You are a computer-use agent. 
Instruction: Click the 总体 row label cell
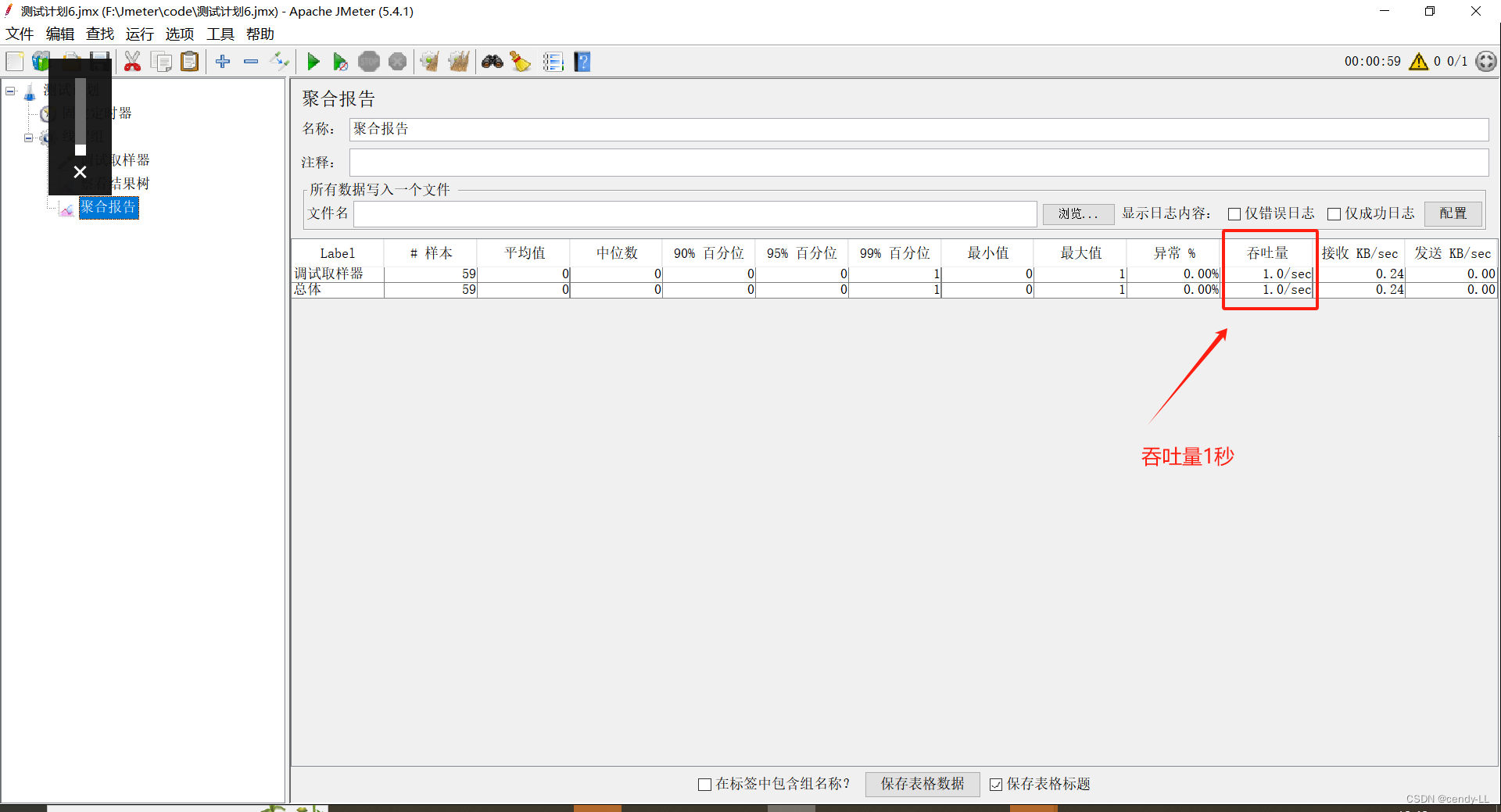338,289
